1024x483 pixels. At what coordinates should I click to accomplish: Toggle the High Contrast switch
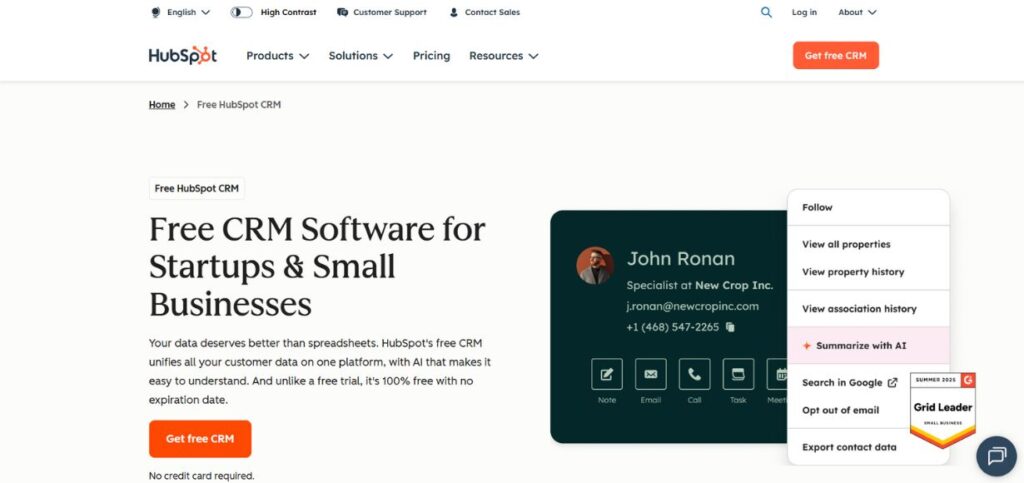242,12
